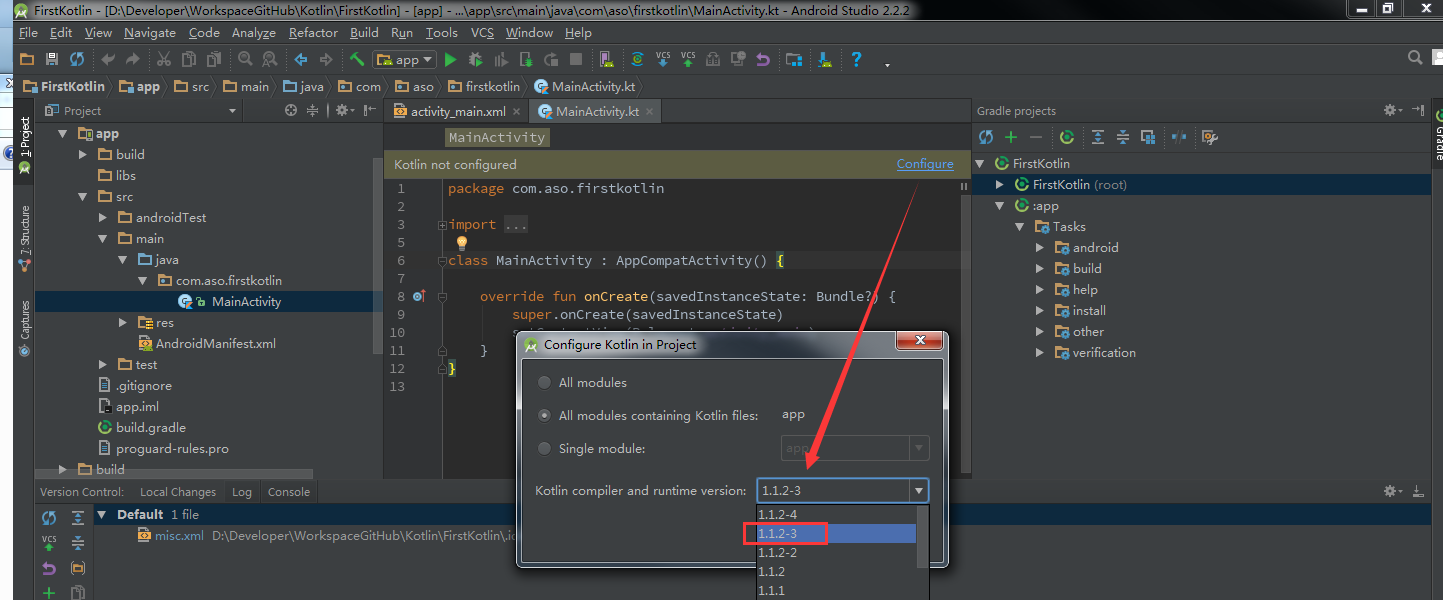Viewport: 1443px width, 600px height.
Task: Click the purple Revert icon in main toolbar
Action: (x=763, y=60)
